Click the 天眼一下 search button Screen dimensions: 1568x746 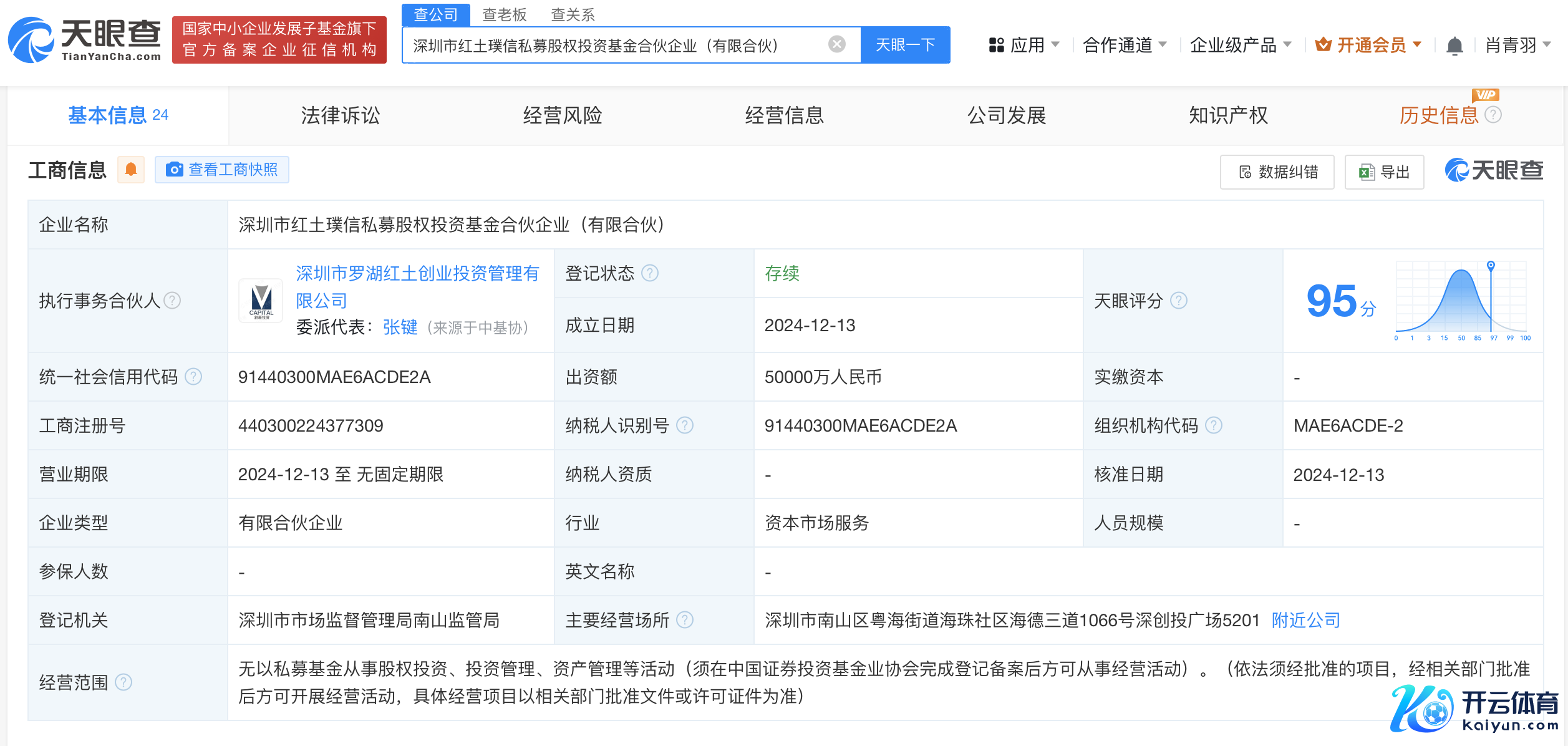pyautogui.click(x=905, y=45)
